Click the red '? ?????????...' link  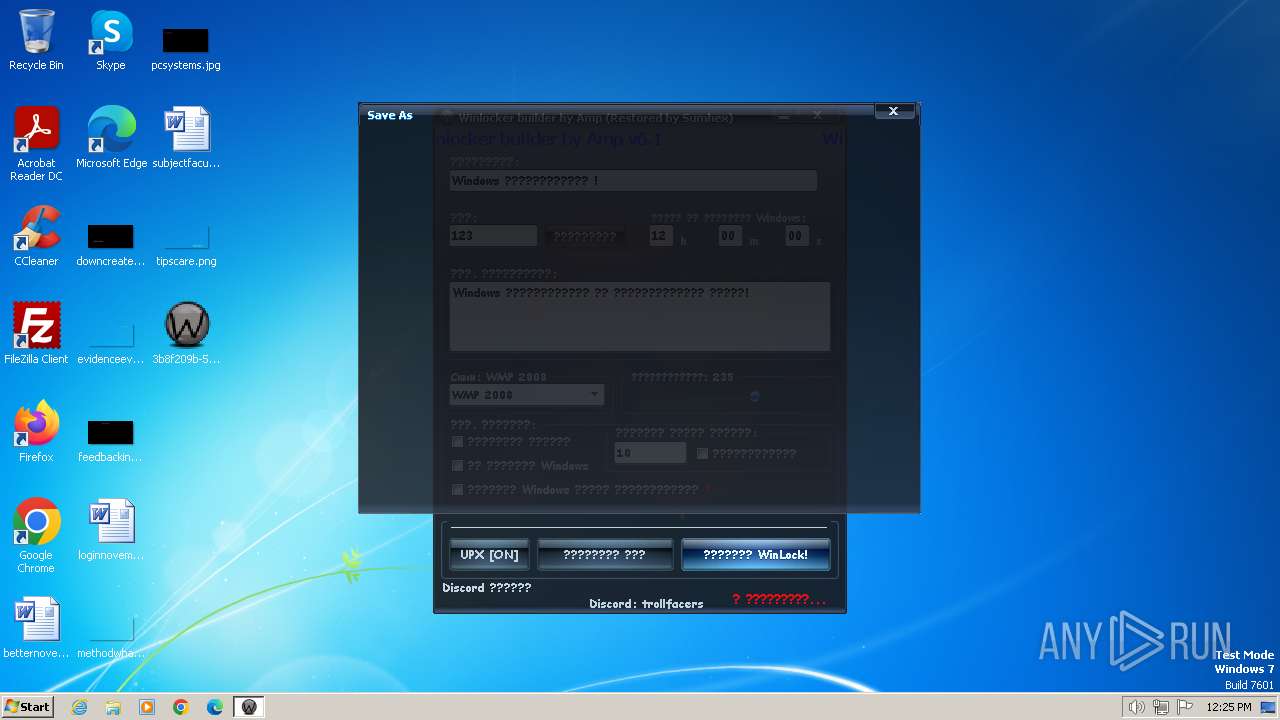point(779,599)
